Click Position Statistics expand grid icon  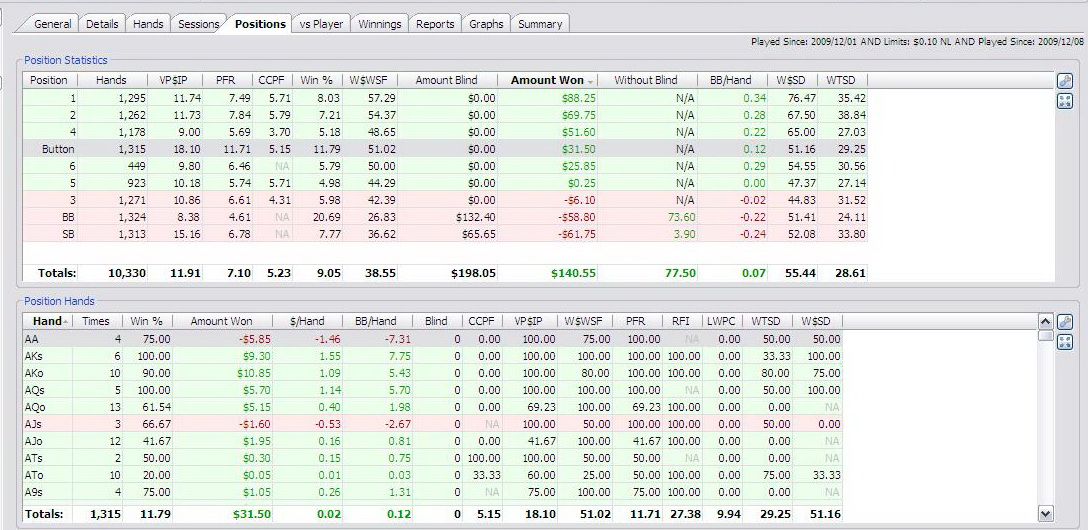coord(1065,100)
